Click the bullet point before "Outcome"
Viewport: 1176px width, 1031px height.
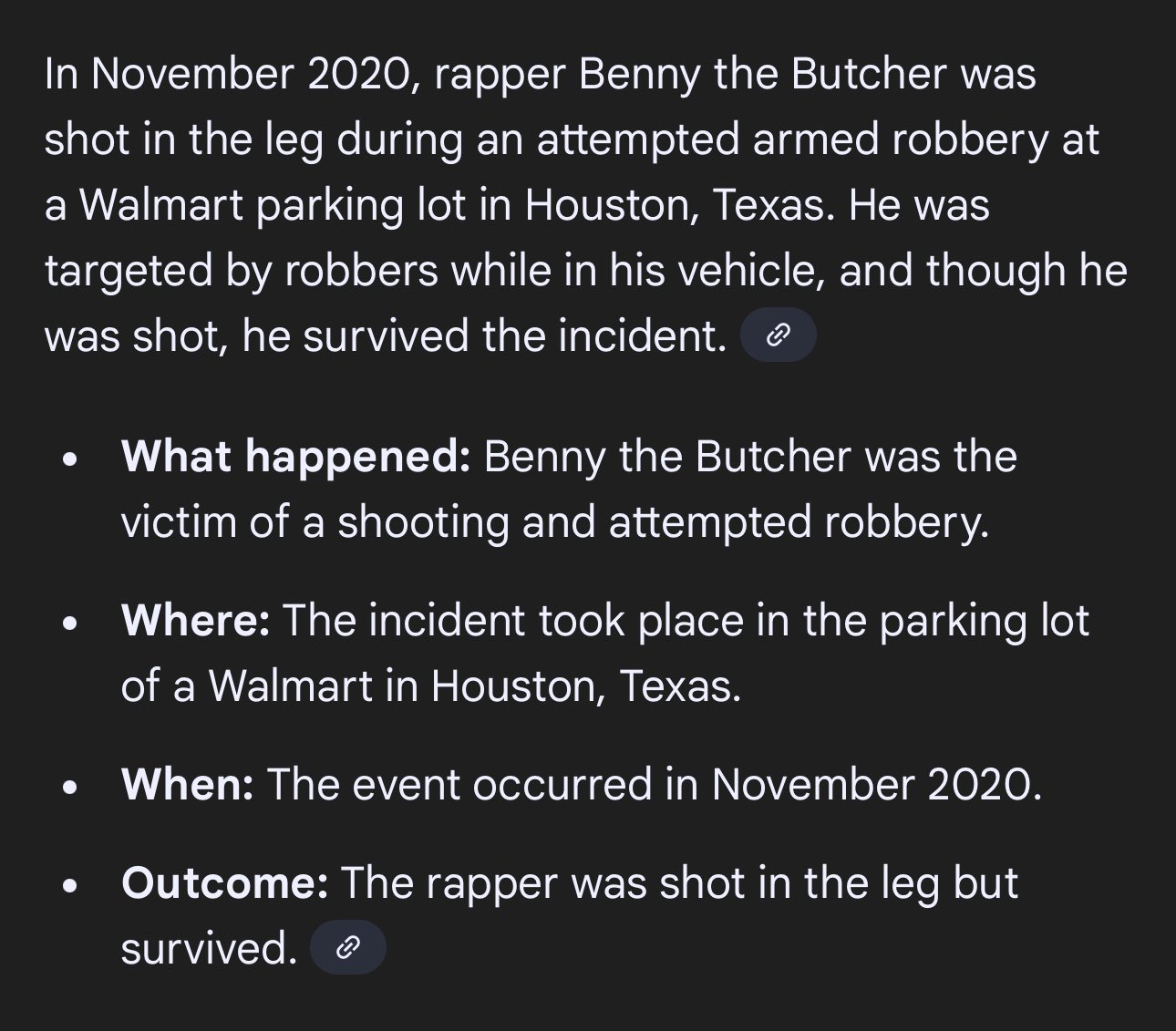point(69,888)
